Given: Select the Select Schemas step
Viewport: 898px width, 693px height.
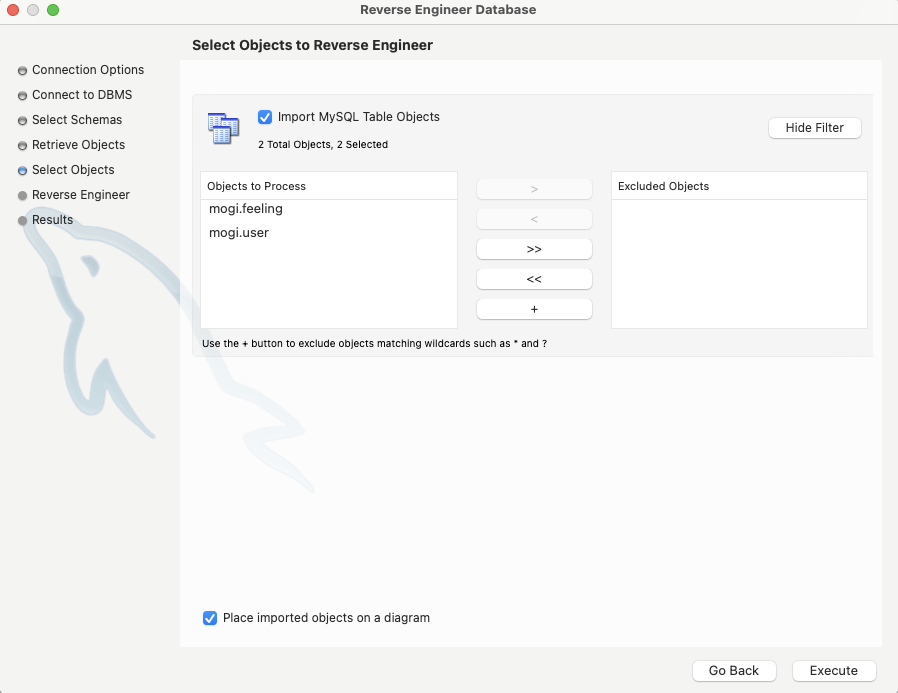Looking at the screenshot, I should pos(70,120).
